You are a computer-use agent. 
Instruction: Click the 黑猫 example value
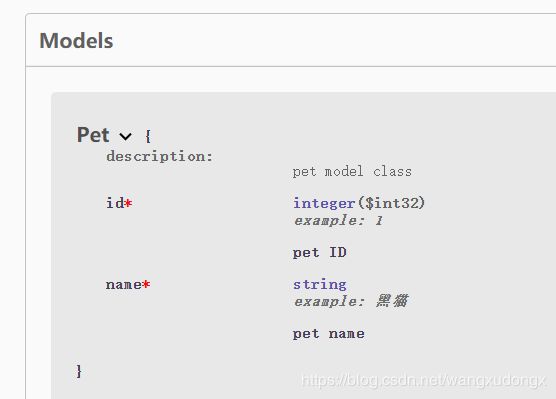pos(392,301)
